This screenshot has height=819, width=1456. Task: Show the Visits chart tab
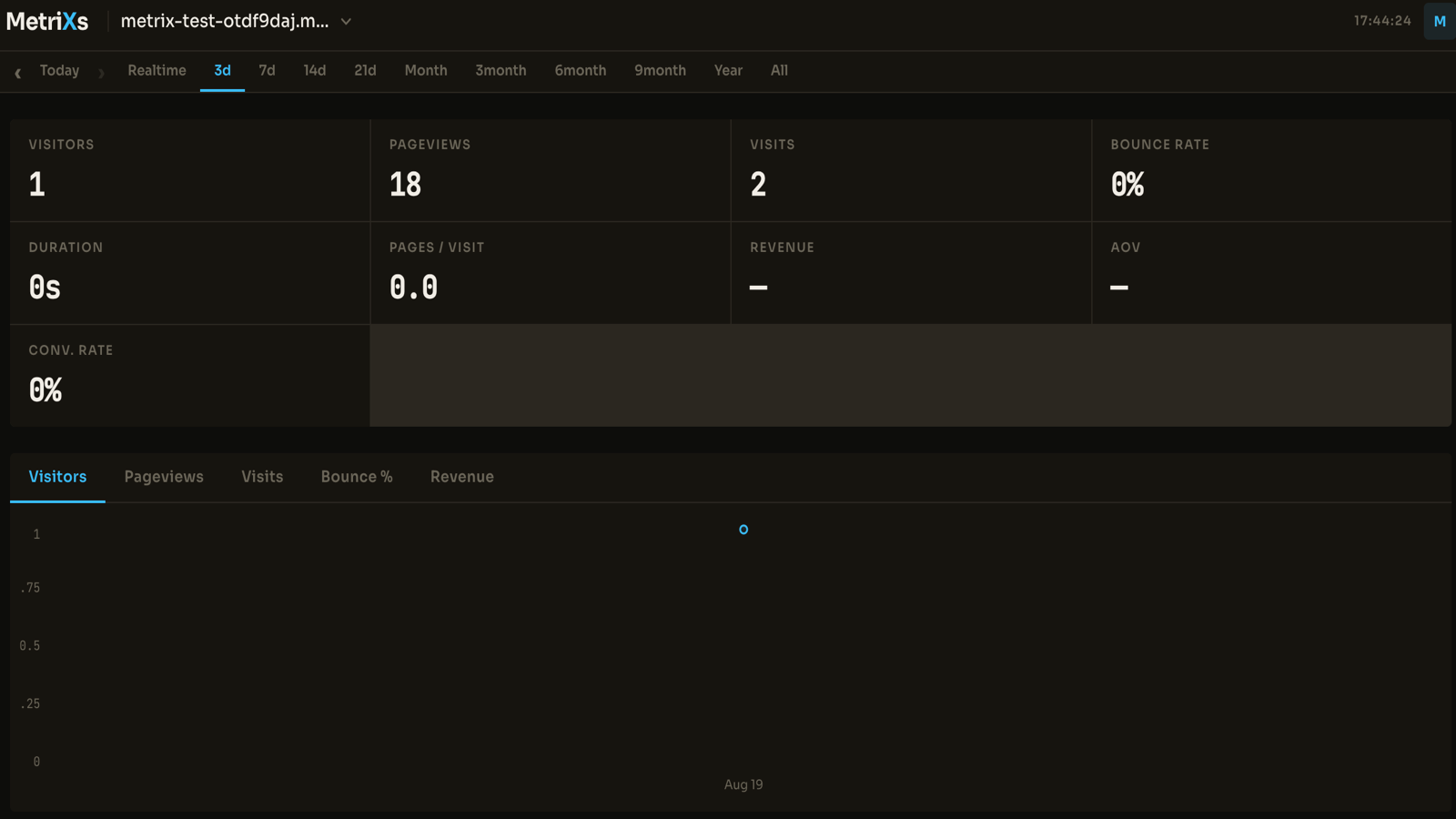pyautogui.click(x=262, y=477)
